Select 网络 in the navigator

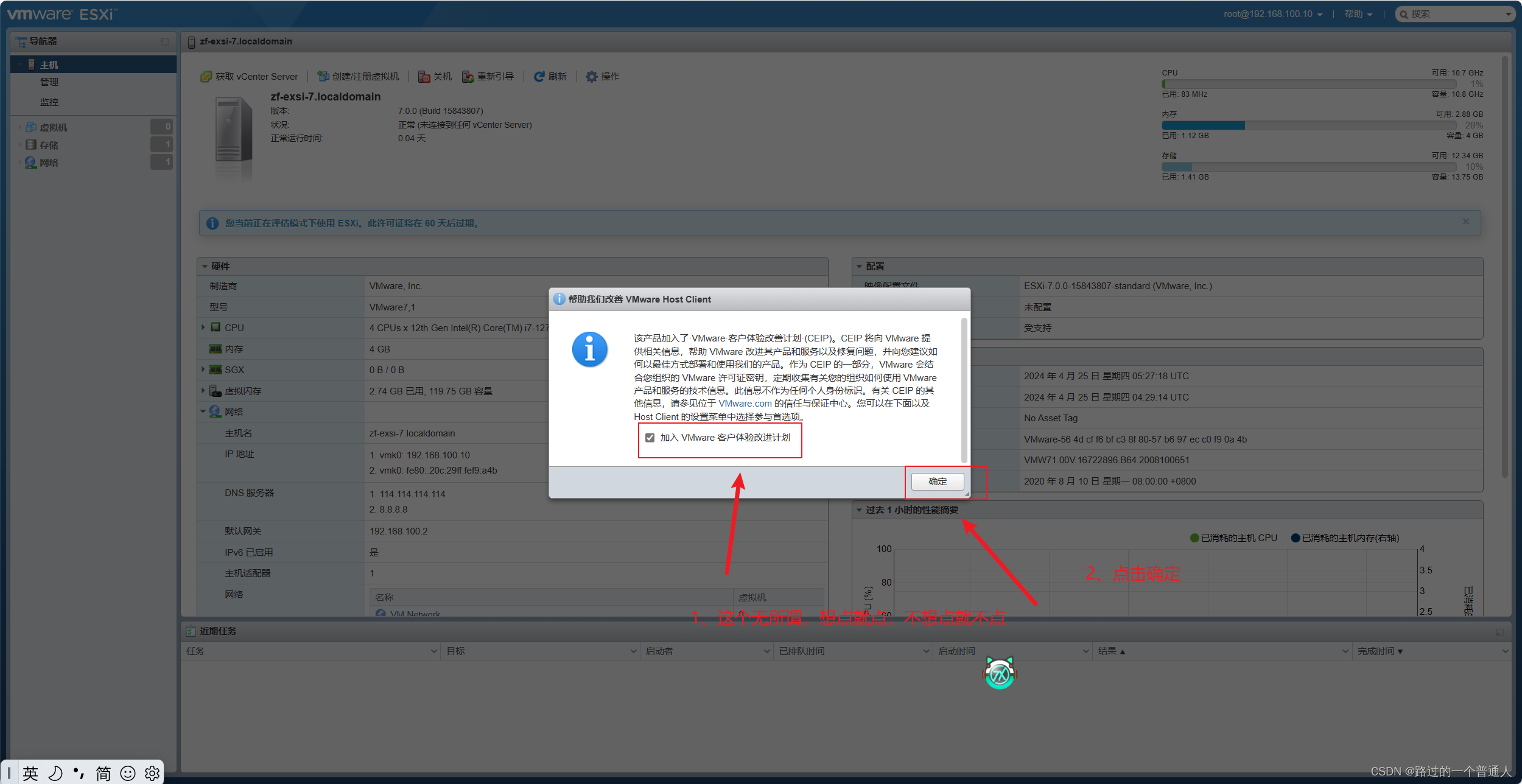[49, 163]
